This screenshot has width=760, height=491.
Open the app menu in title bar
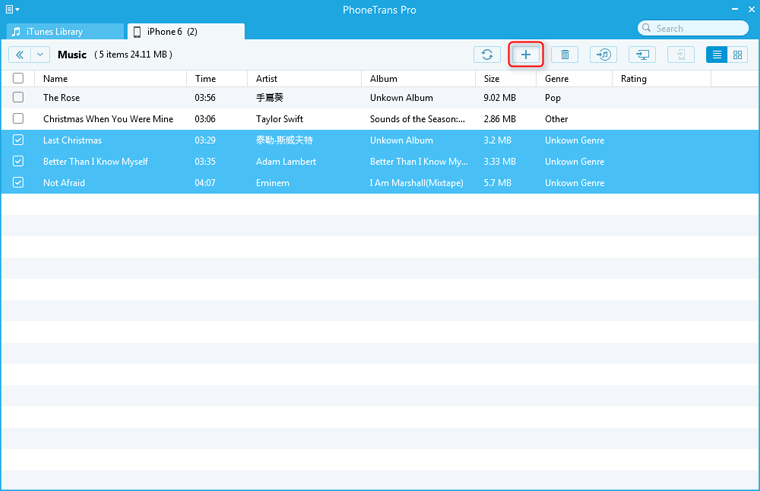point(13,10)
